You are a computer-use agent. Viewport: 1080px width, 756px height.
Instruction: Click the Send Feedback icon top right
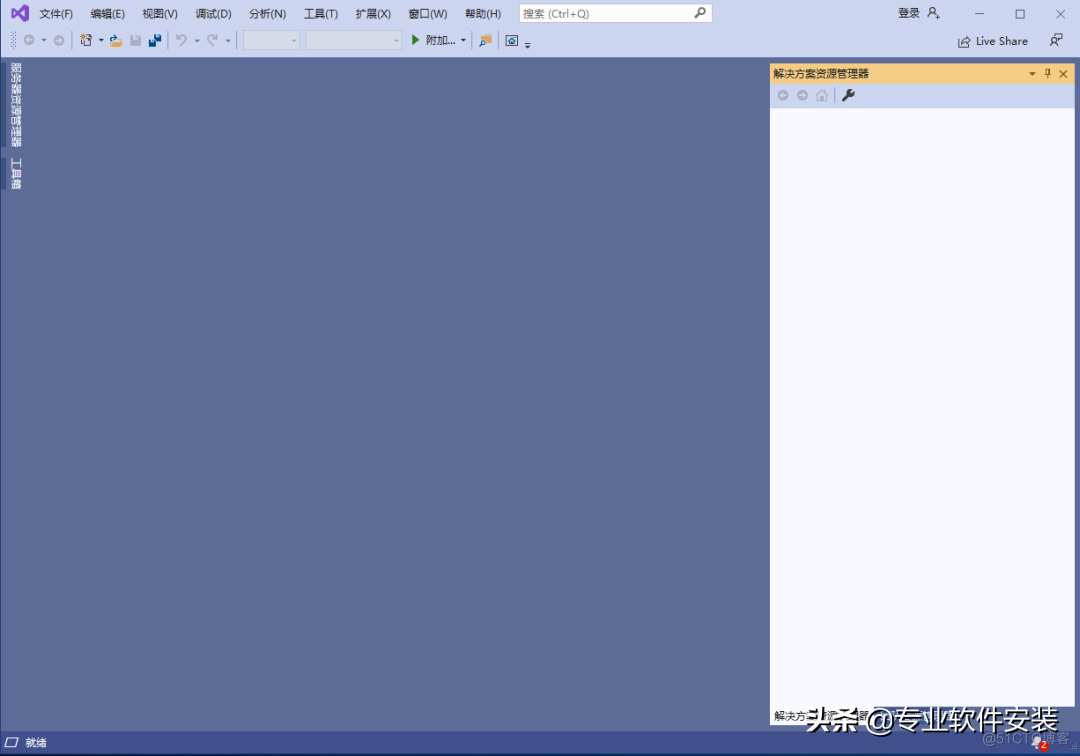point(1055,40)
